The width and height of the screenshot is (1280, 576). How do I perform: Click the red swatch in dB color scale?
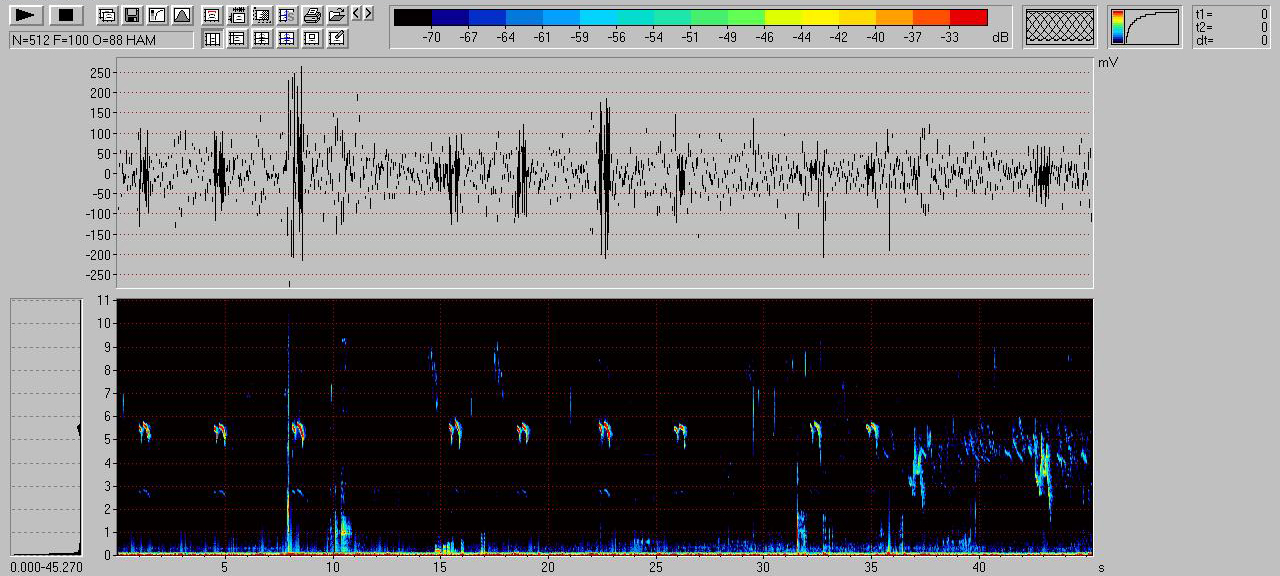(x=968, y=17)
